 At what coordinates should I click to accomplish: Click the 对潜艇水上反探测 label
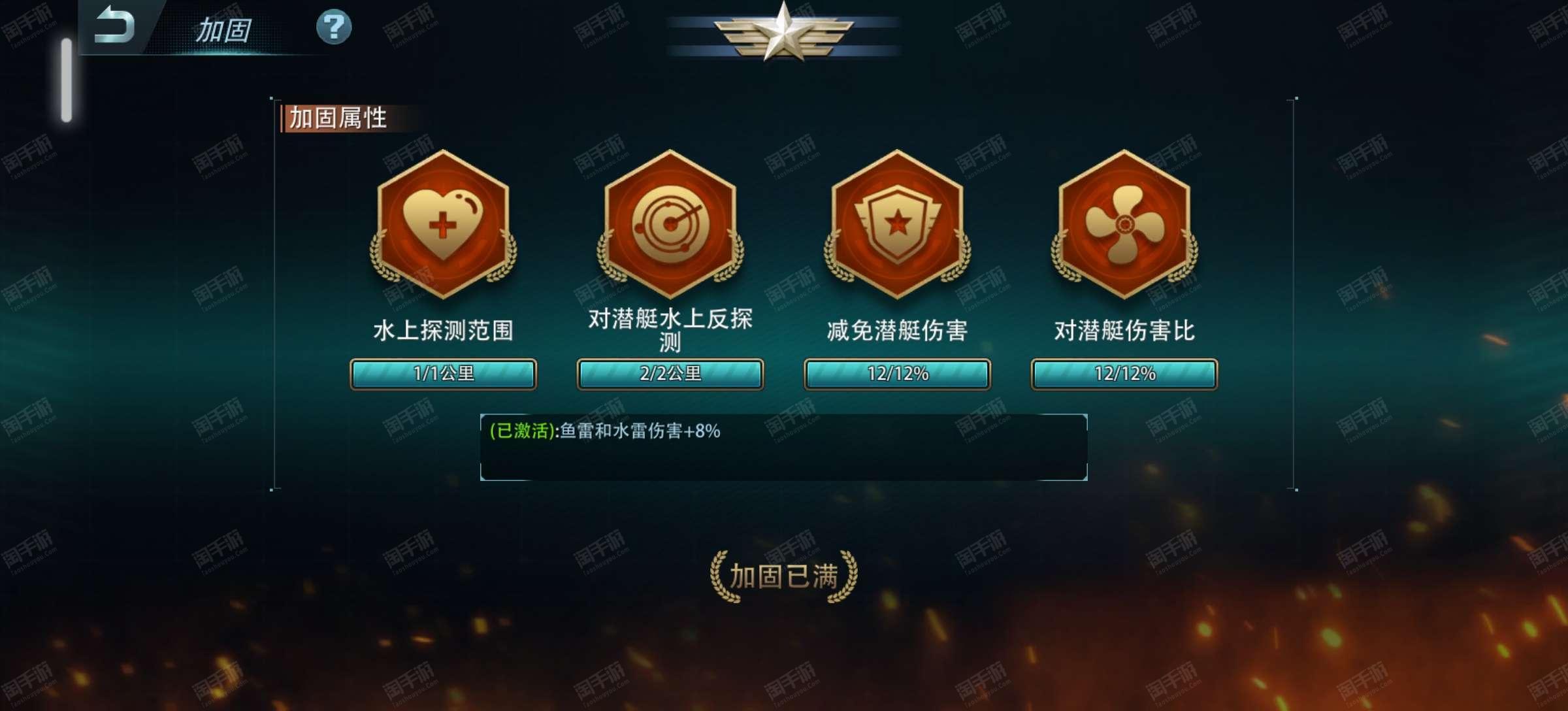[x=670, y=330]
